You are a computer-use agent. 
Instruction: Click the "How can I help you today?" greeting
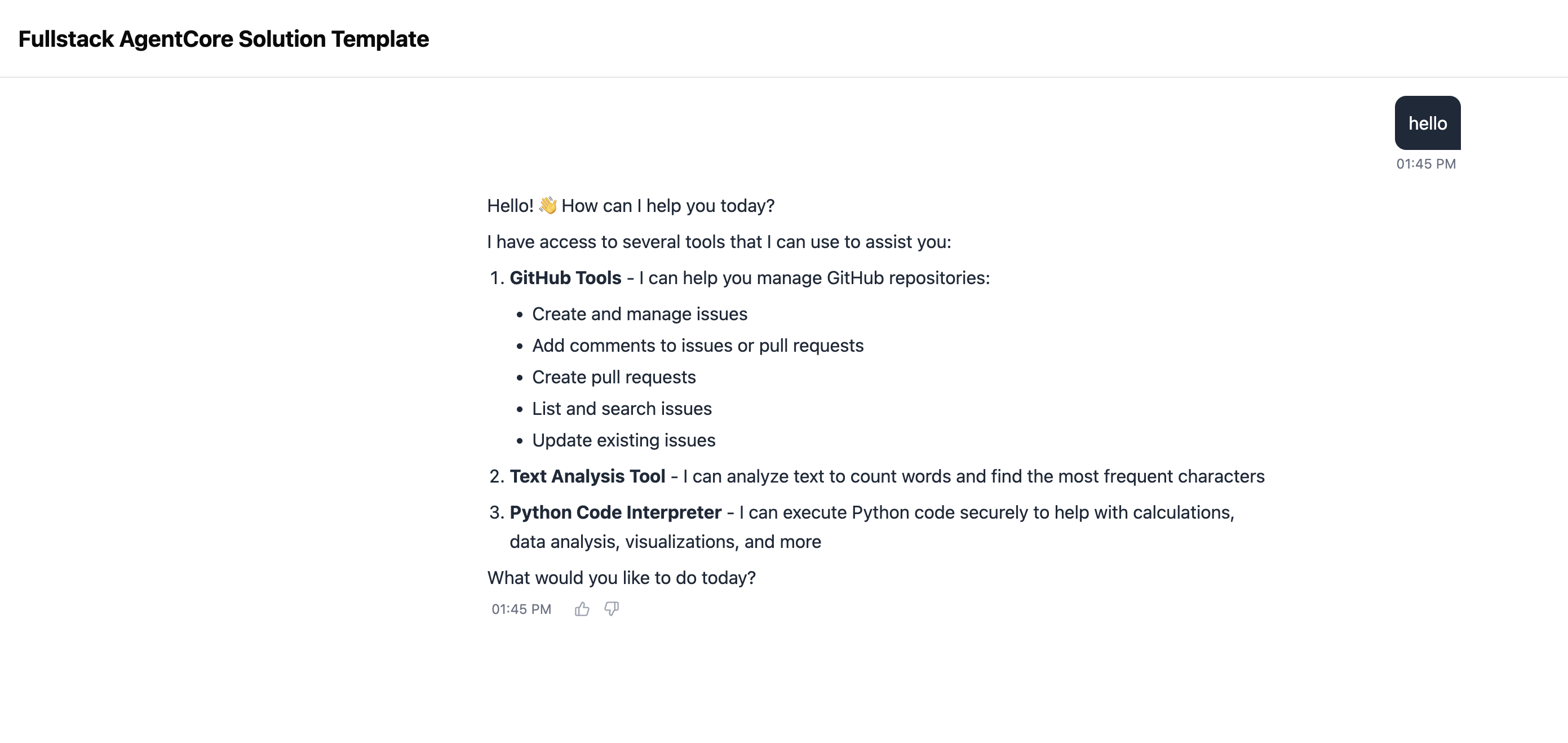pyautogui.click(x=668, y=206)
